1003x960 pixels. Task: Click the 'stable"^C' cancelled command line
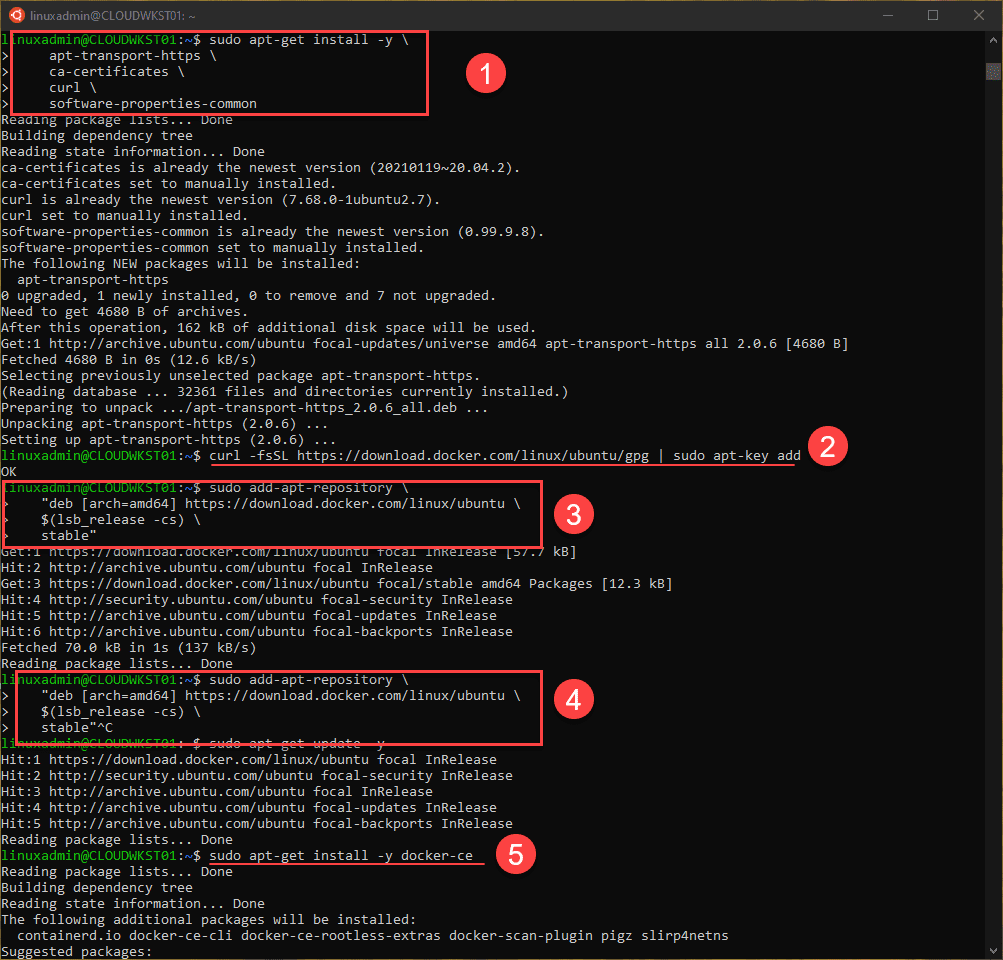pos(77,727)
